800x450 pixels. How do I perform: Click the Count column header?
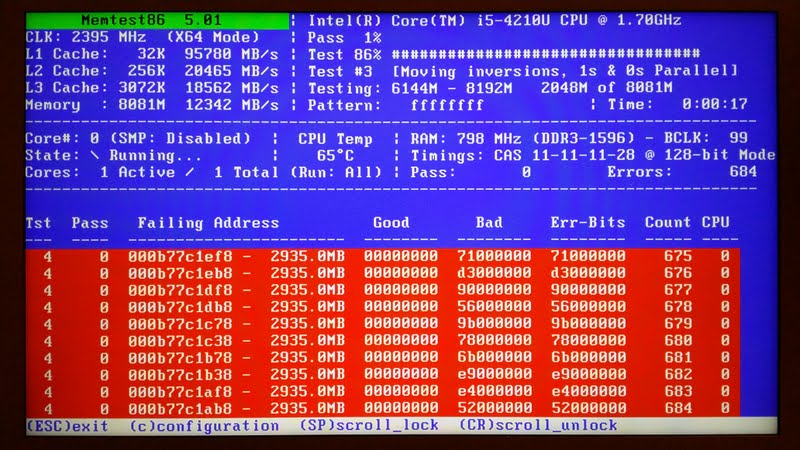click(x=667, y=222)
